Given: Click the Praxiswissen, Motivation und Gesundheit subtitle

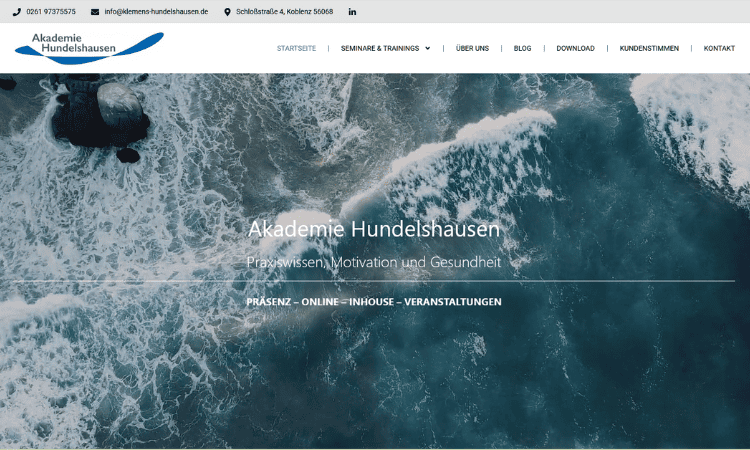Looking at the screenshot, I should pos(374,262).
